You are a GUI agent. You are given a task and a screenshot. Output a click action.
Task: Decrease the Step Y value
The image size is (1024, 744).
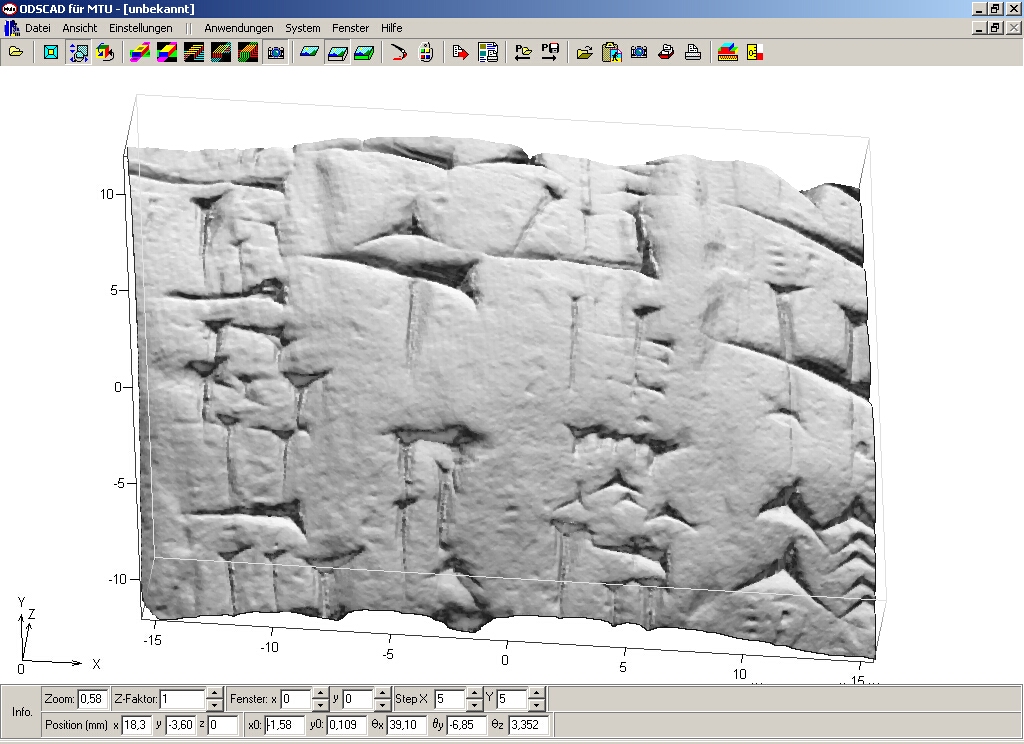536,704
